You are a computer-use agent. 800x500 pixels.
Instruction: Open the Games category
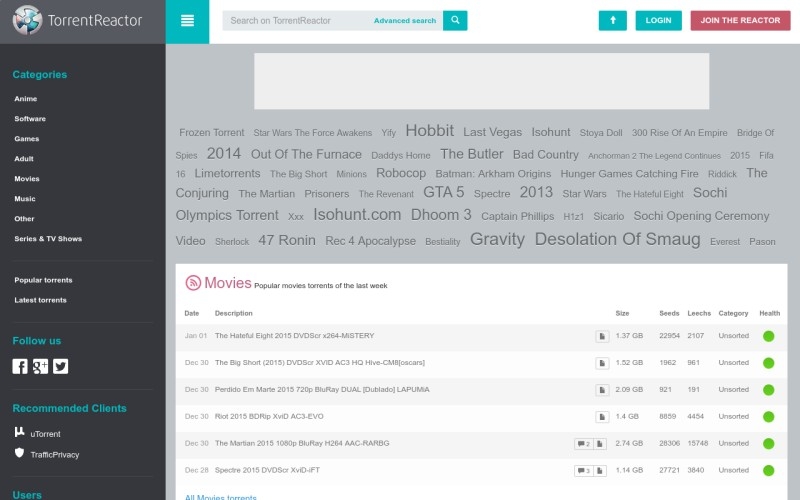27,139
